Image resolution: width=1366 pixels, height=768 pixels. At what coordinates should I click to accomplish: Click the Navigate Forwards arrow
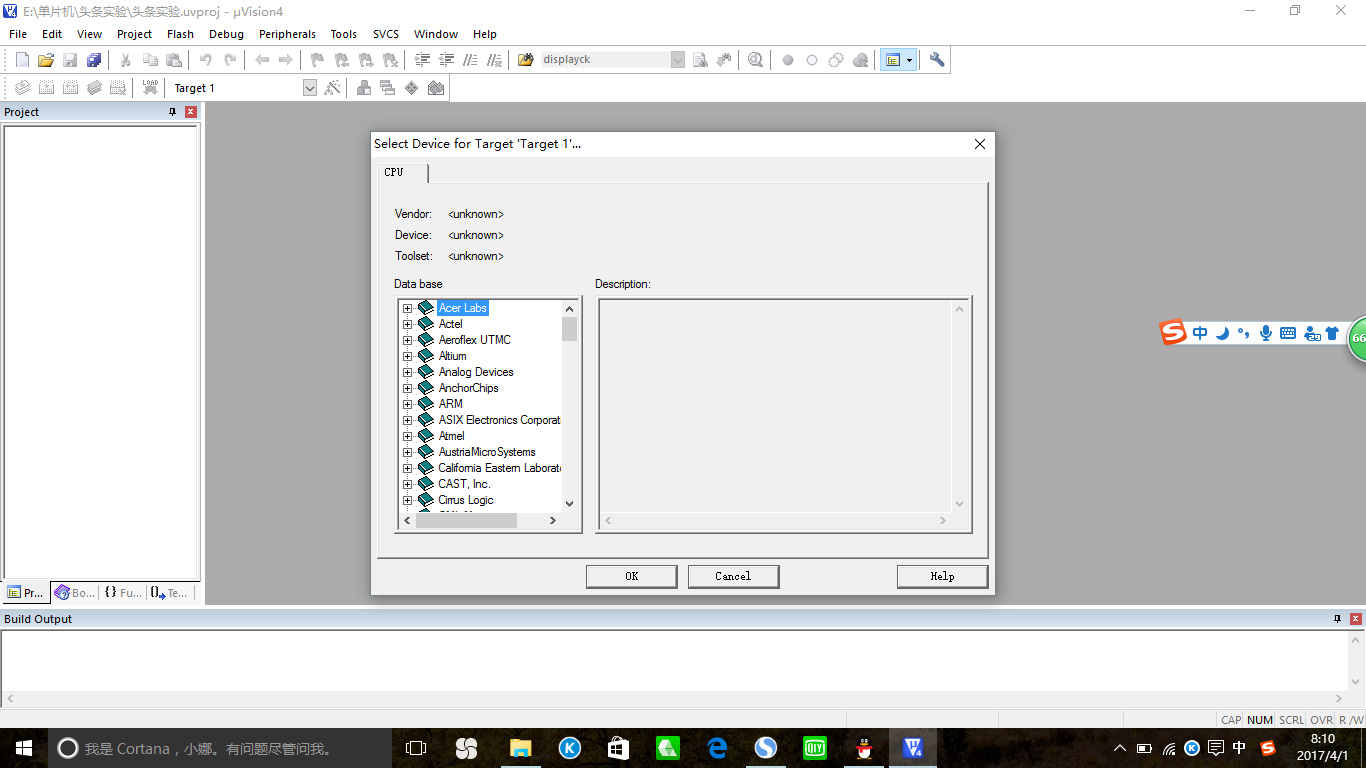point(286,60)
